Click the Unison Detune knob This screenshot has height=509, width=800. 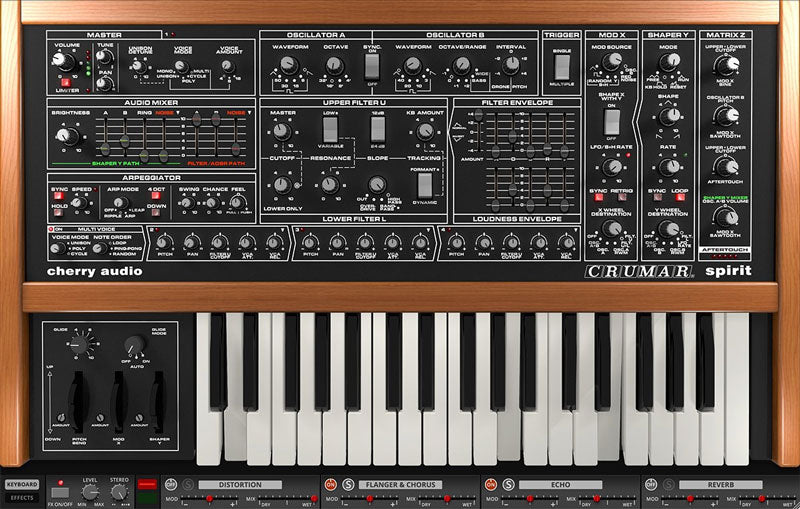(139, 67)
